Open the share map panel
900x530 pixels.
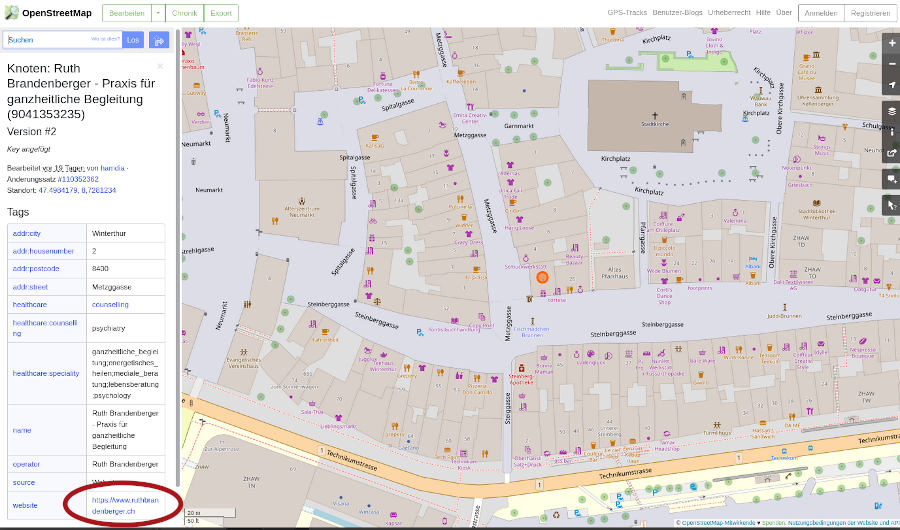(891, 153)
